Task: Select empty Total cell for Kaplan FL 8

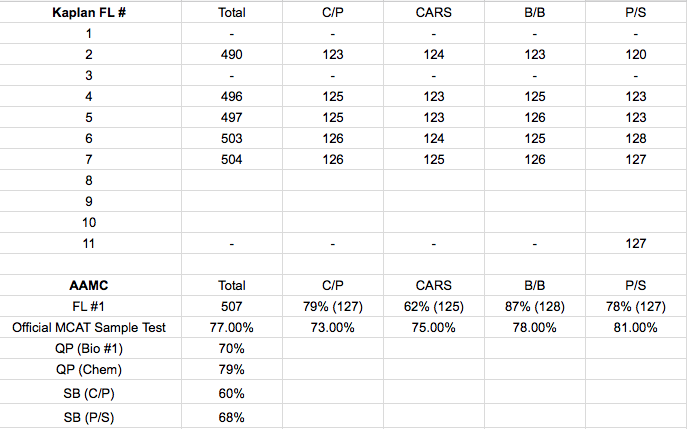Action: pos(232,181)
